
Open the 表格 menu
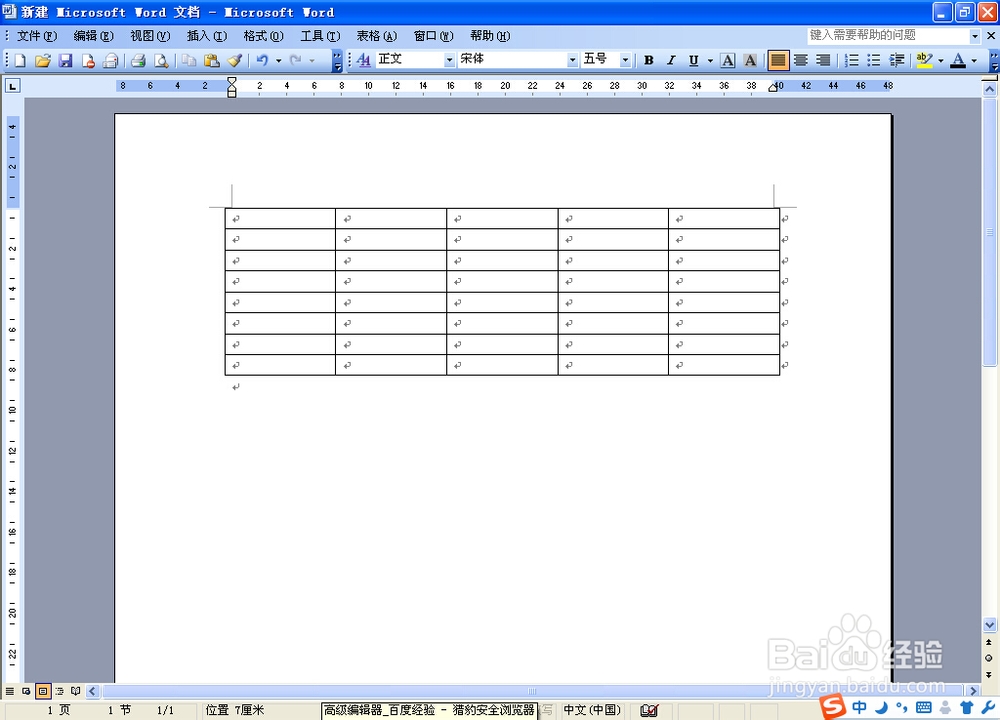pyautogui.click(x=376, y=36)
